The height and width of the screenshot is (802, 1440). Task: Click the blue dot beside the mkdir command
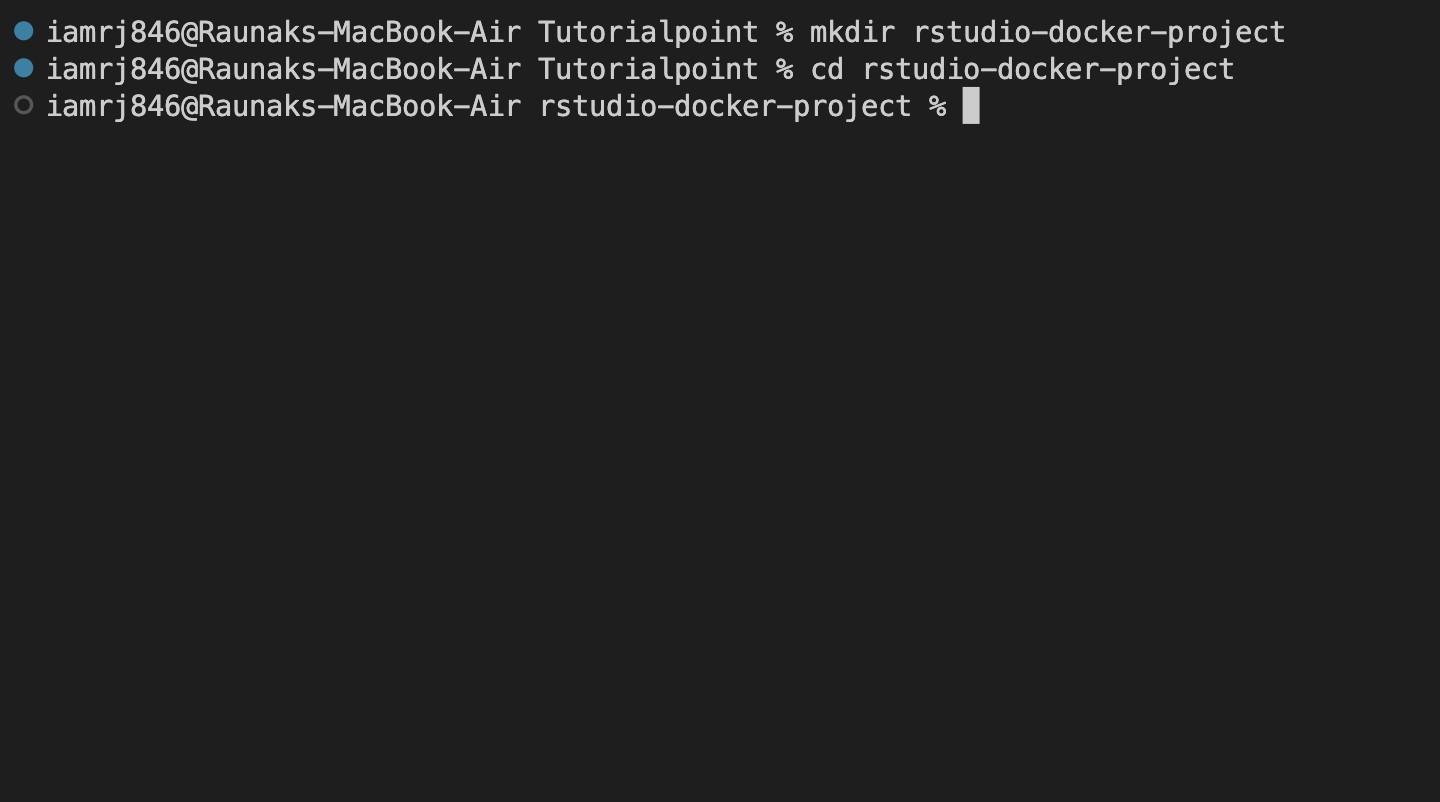tap(24, 32)
